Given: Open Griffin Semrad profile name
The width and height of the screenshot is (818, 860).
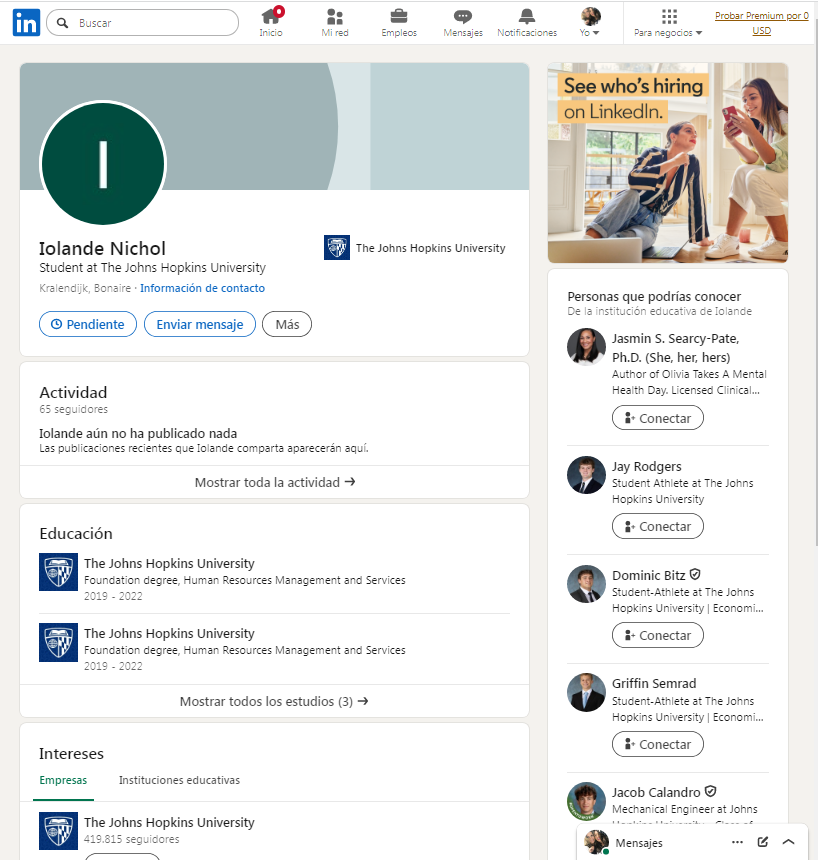Looking at the screenshot, I should pyautogui.click(x=654, y=683).
